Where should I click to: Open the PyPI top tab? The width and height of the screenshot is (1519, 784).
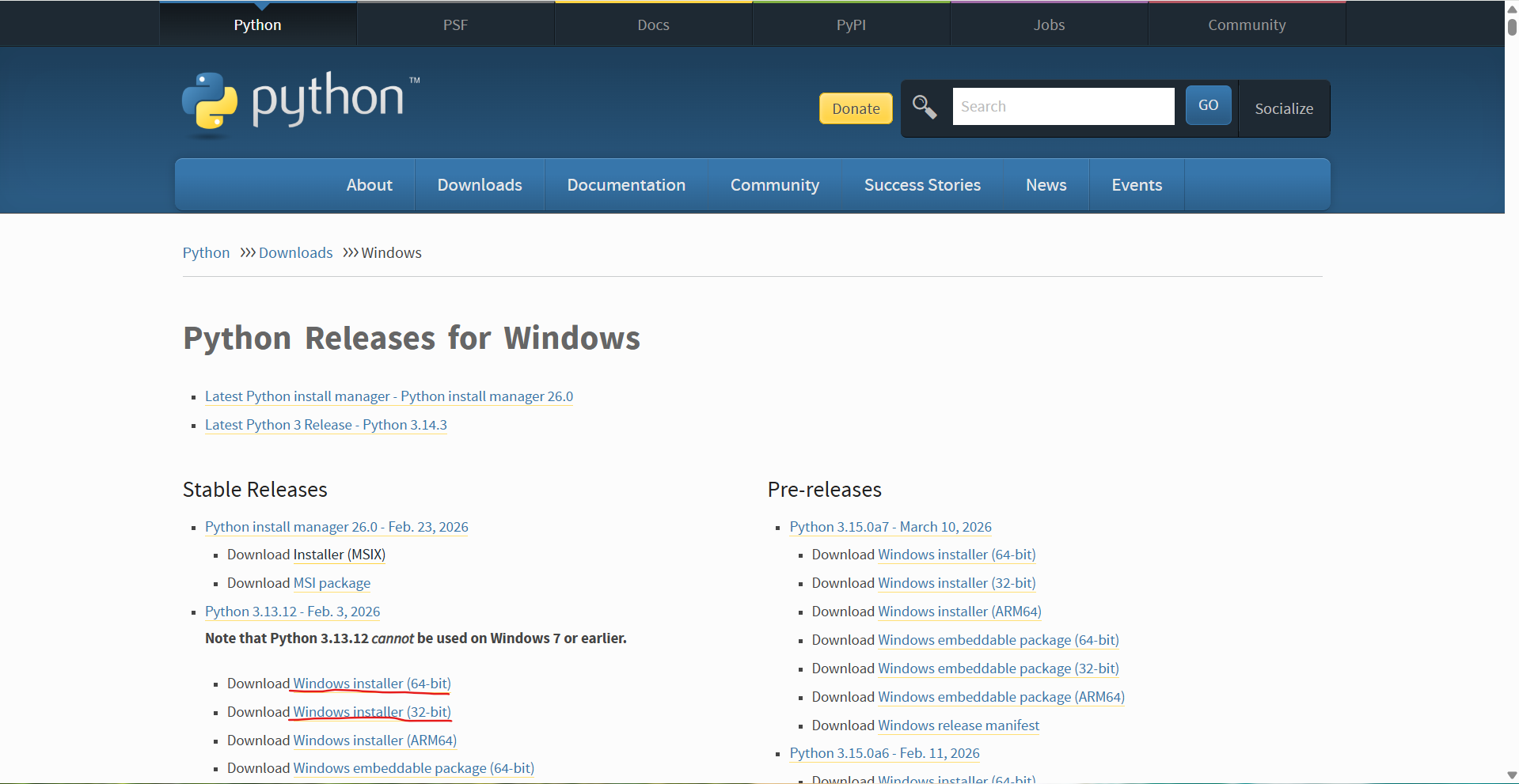(851, 25)
